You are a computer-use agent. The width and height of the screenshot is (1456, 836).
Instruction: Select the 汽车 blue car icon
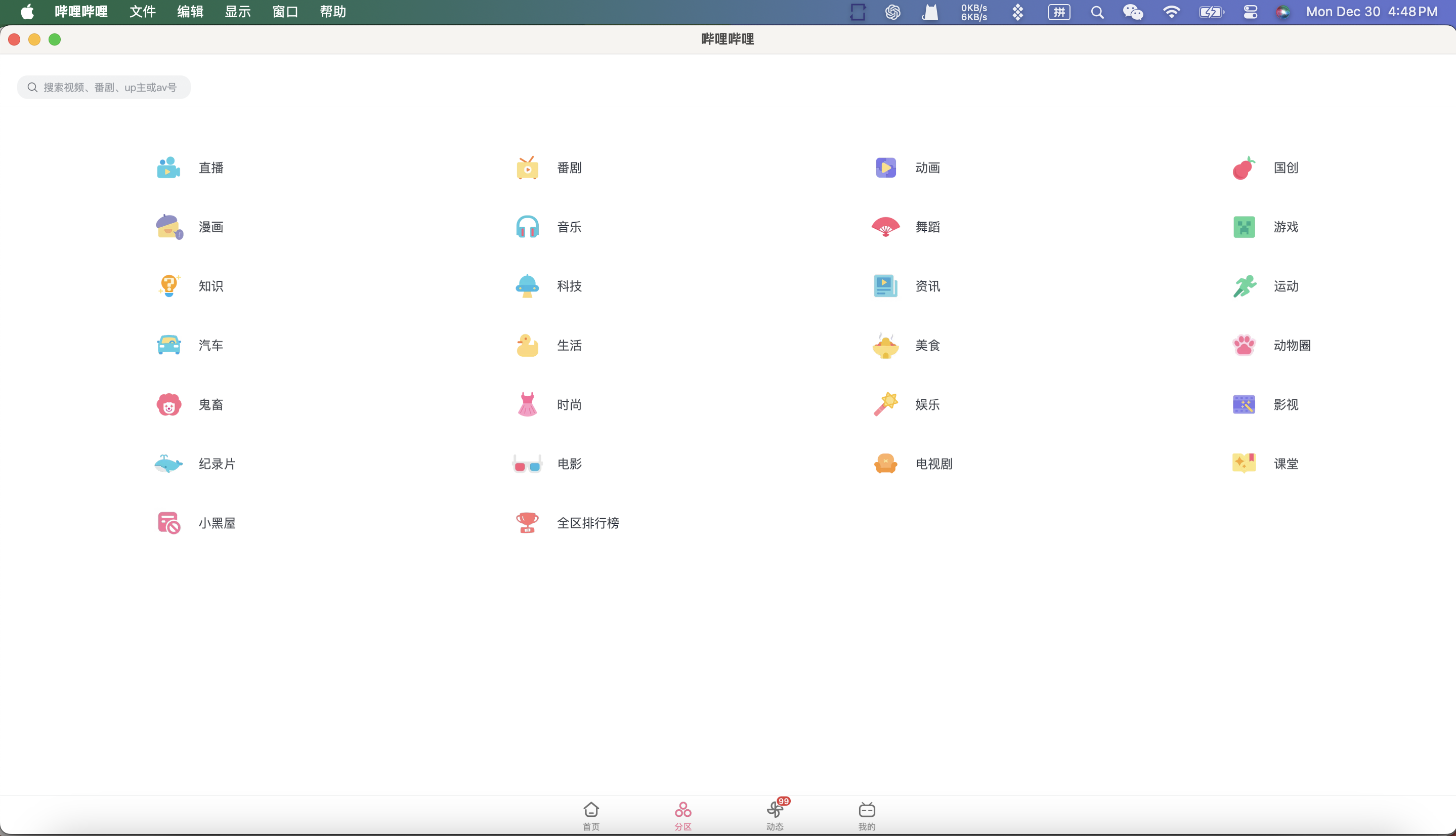[169, 345]
